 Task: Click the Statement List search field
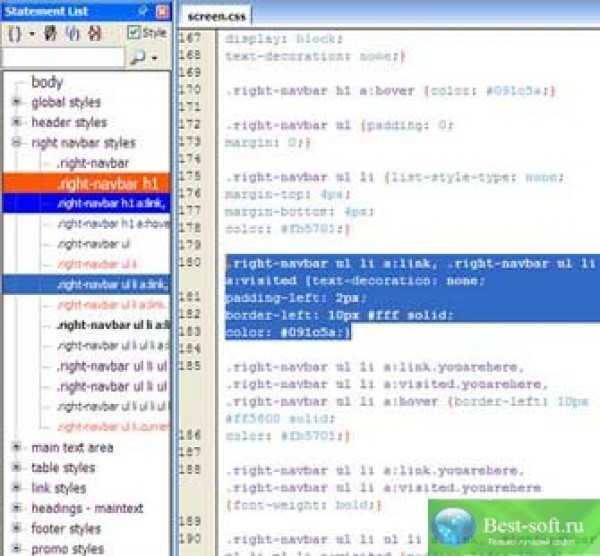pyautogui.click(x=63, y=57)
